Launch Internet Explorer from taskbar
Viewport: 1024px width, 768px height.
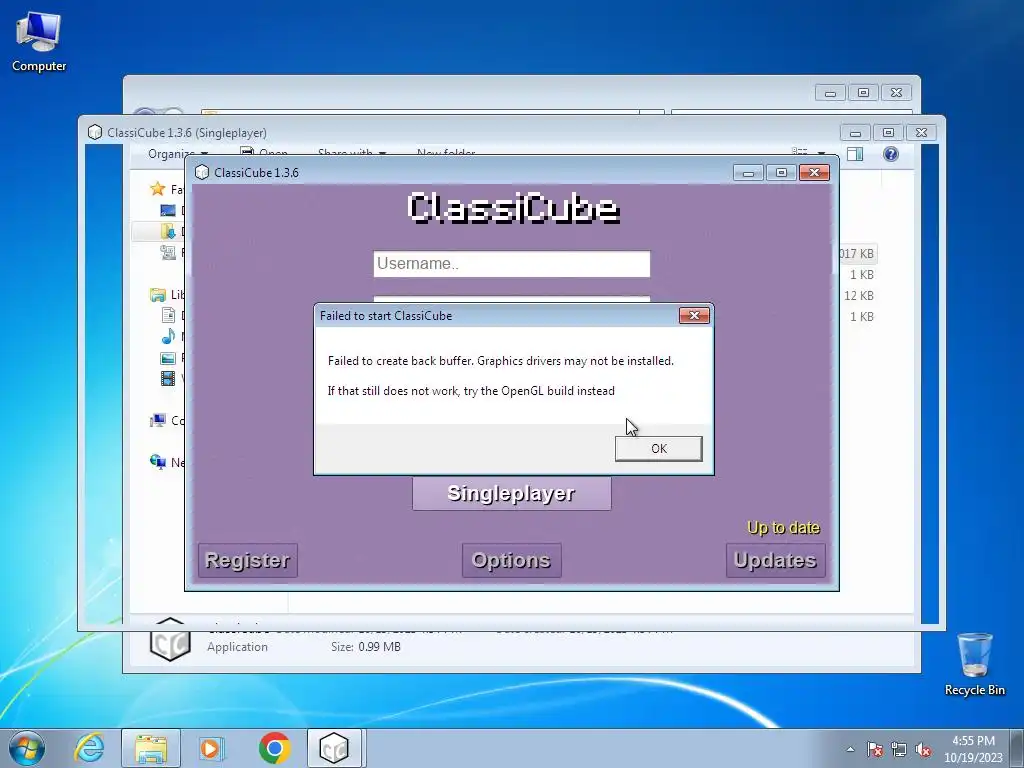click(89, 748)
